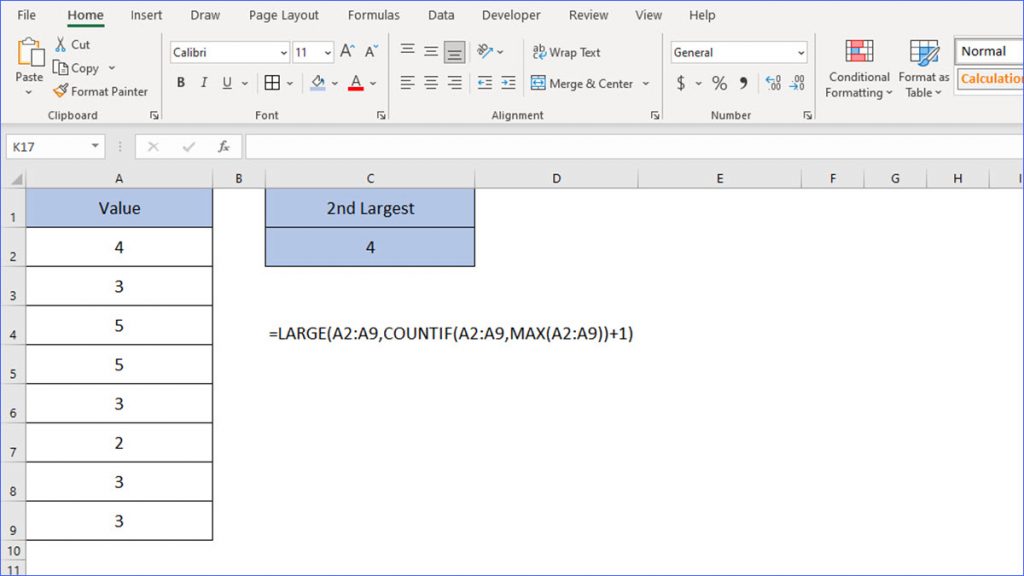Activate the Format Painter
This screenshot has height=576, width=1024.
[x=101, y=91]
